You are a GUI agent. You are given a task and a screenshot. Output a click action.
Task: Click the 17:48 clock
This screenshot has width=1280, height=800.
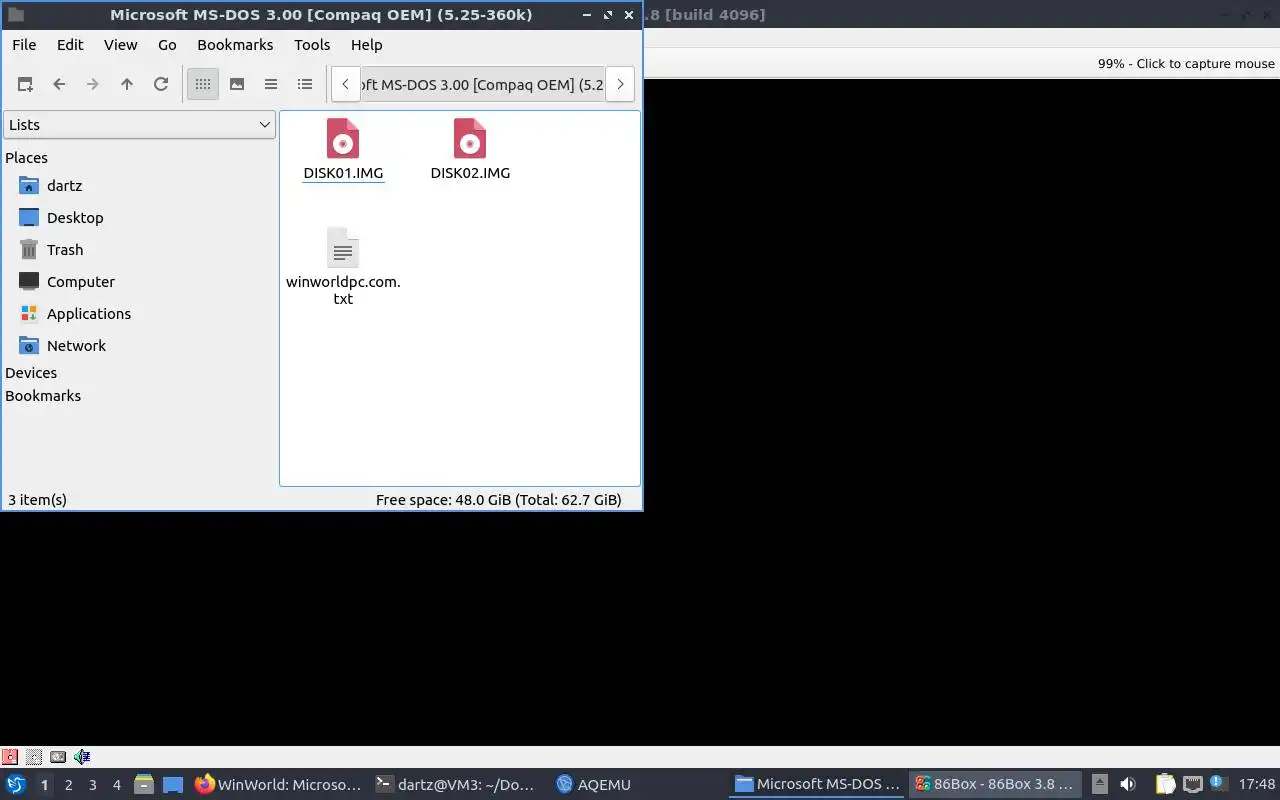tap(1257, 785)
